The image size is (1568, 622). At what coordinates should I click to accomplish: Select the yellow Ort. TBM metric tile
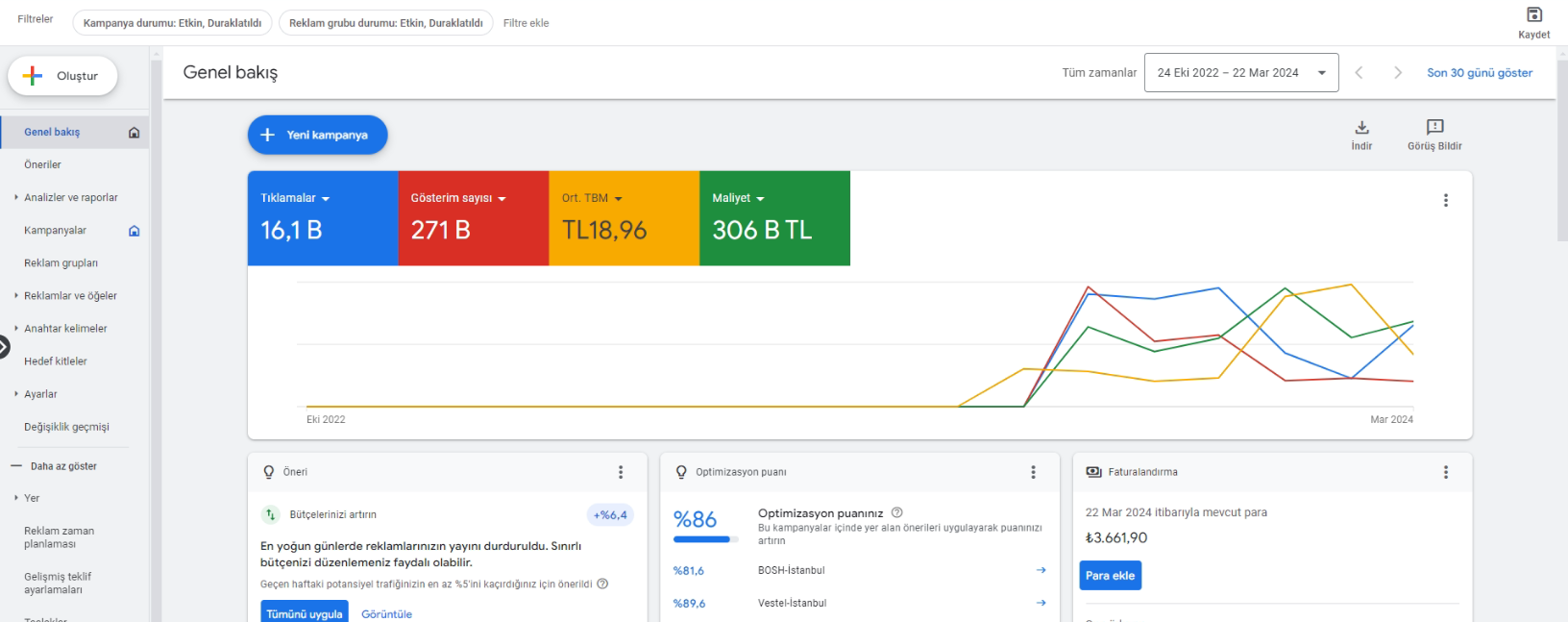pos(625,218)
